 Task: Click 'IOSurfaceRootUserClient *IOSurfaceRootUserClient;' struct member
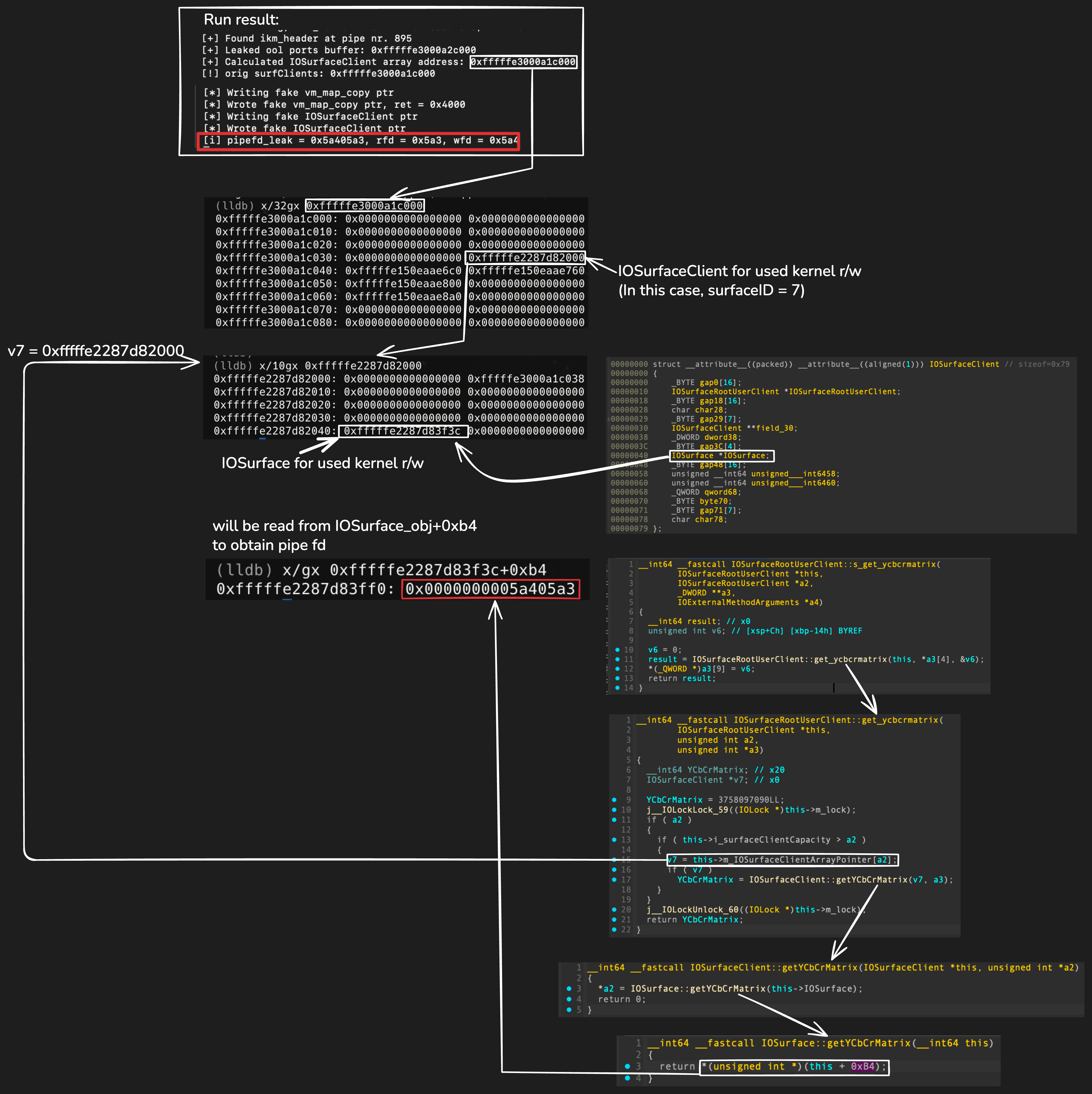785,392
